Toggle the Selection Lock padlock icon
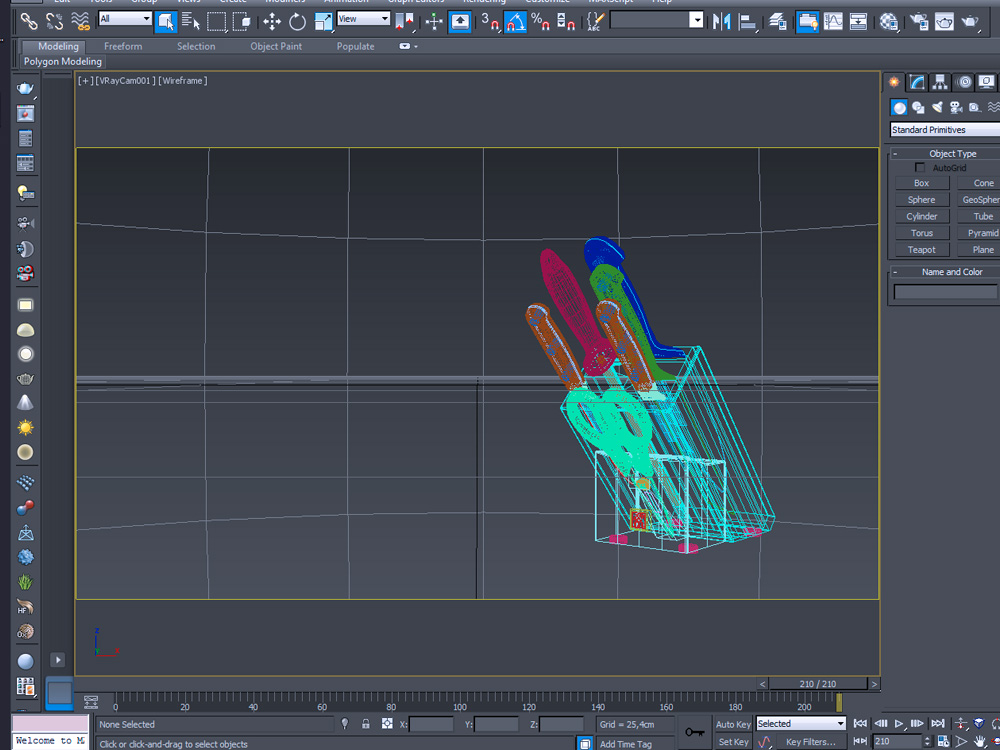The height and width of the screenshot is (750, 1000). coord(365,724)
